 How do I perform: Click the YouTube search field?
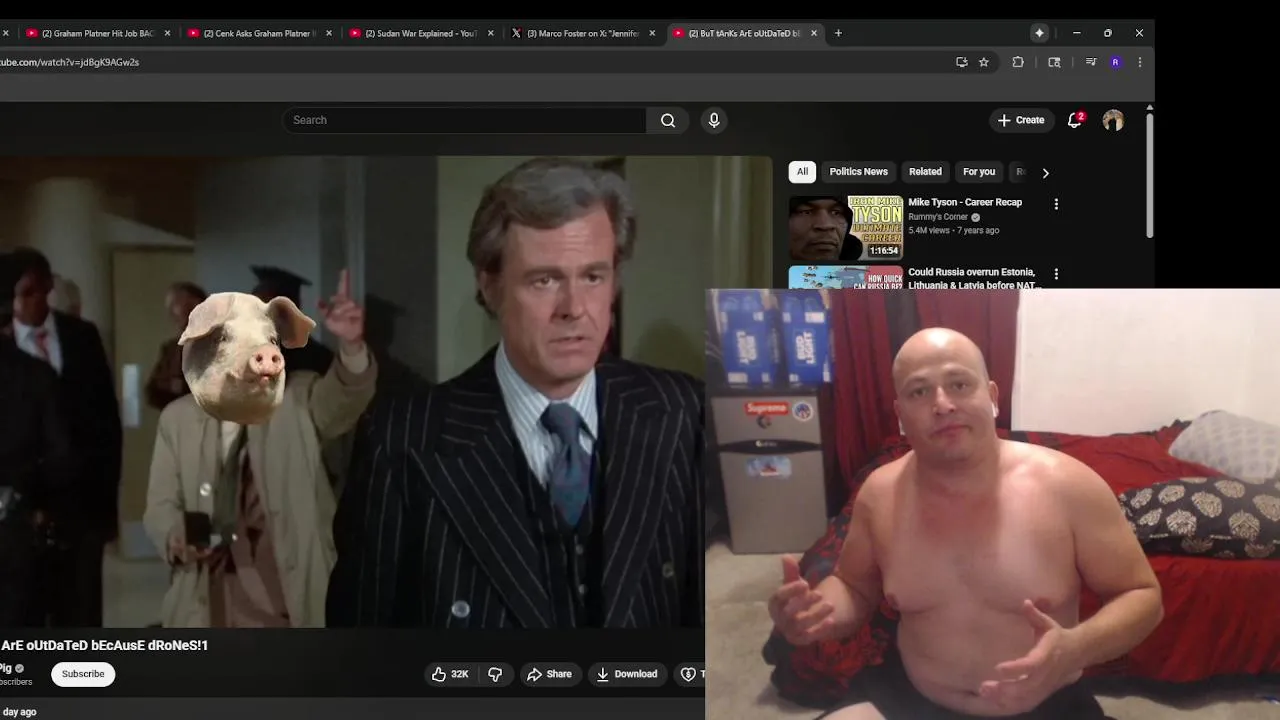464,120
